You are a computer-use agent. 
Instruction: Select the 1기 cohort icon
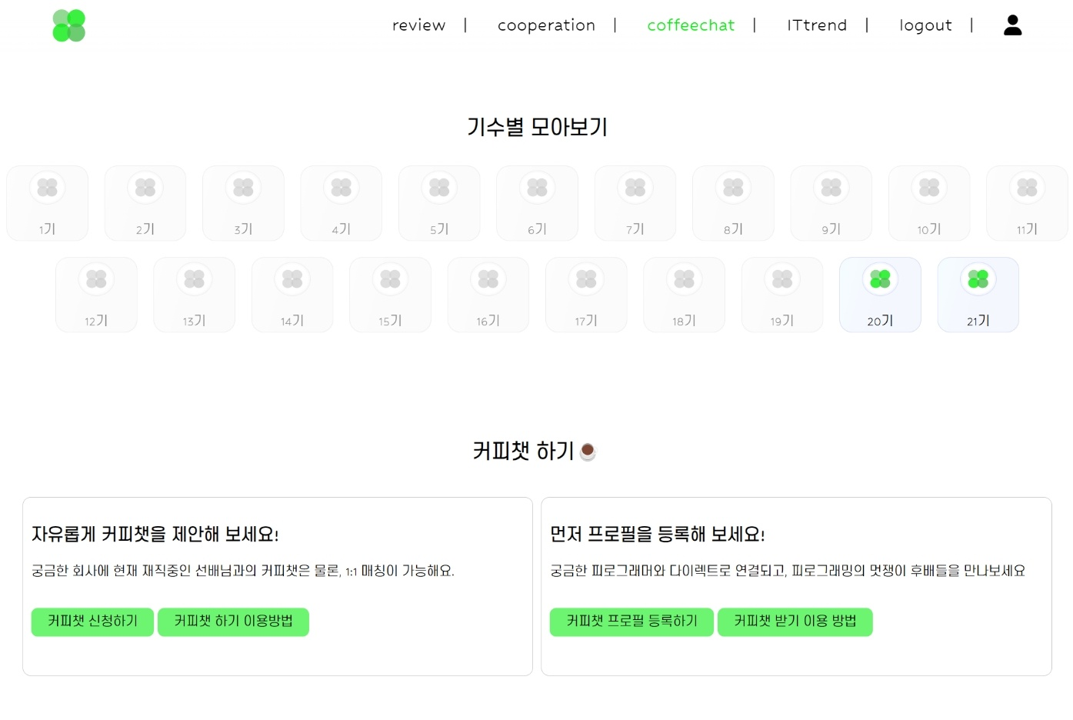pos(47,202)
